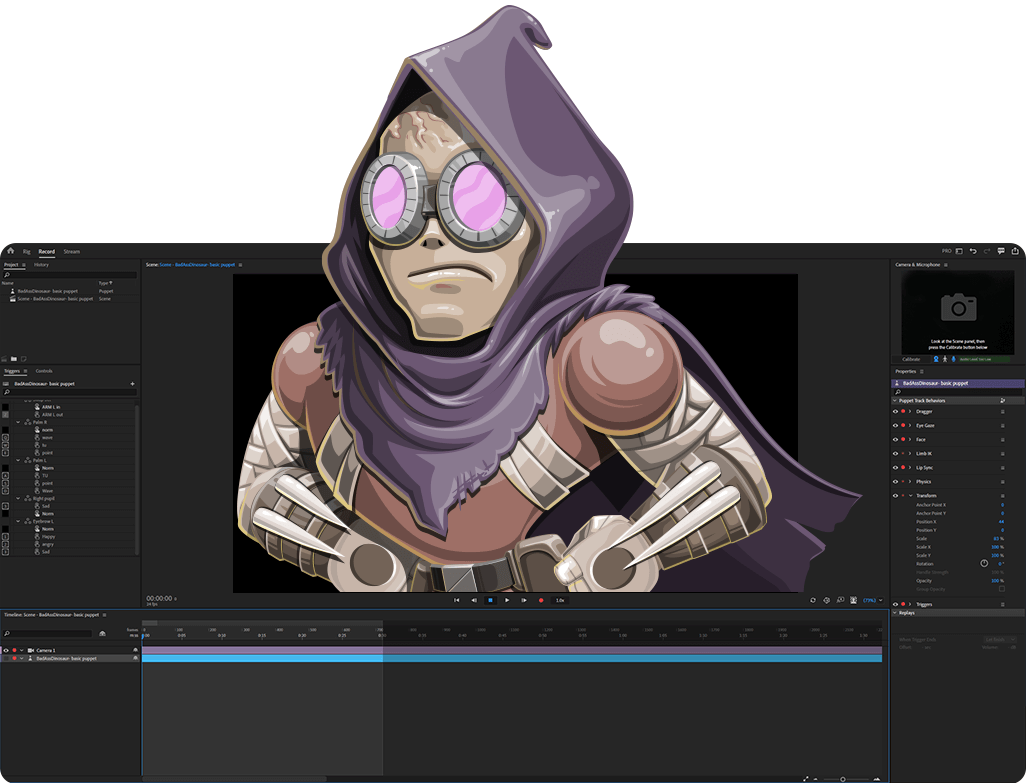
Task: Click the Undo arrow in top bar
Action: tap(973, 251)
